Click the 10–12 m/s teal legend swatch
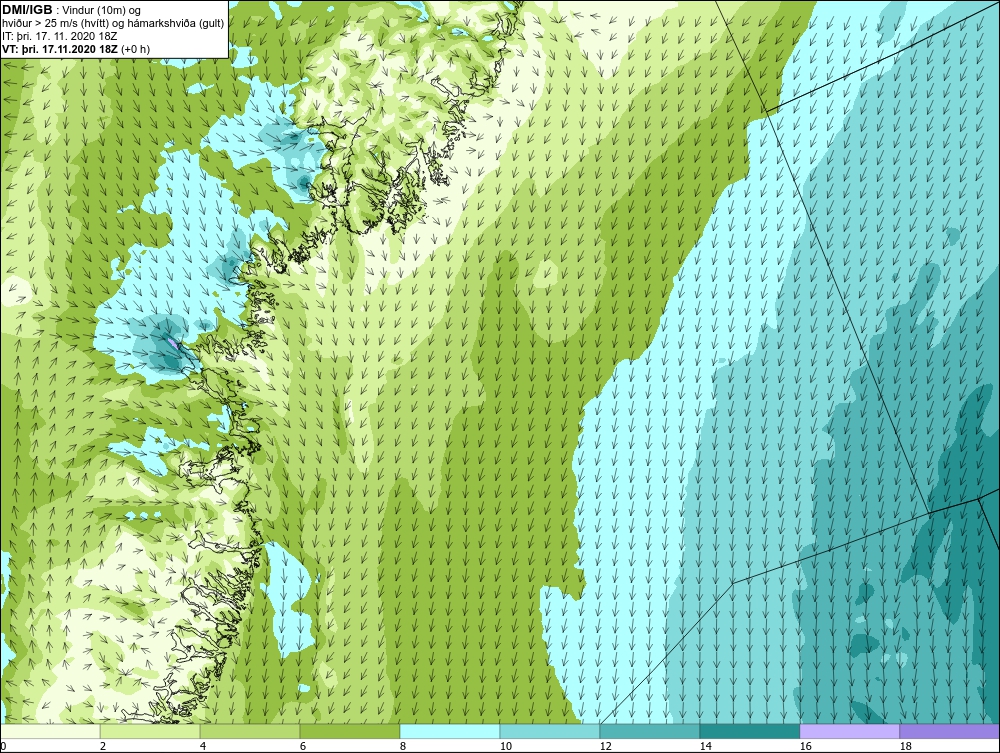Screen dimensions: 1000x753 [550, 731]
